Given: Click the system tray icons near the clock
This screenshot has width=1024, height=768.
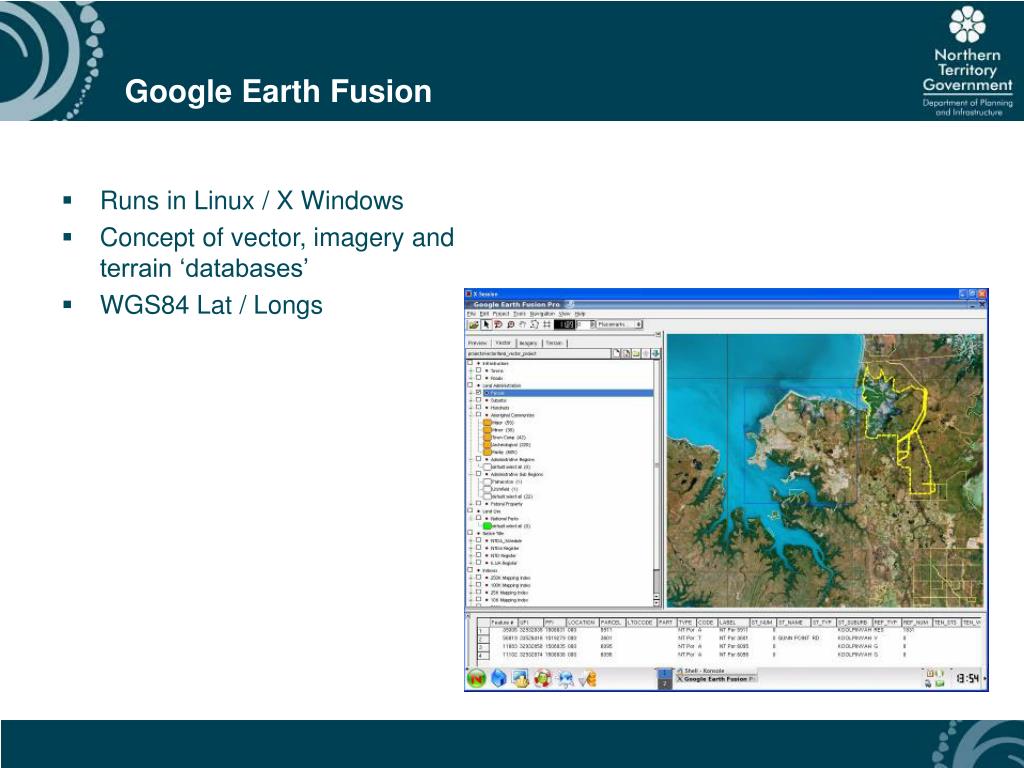Looking at the screenshot, I should [x=935, y=678].
